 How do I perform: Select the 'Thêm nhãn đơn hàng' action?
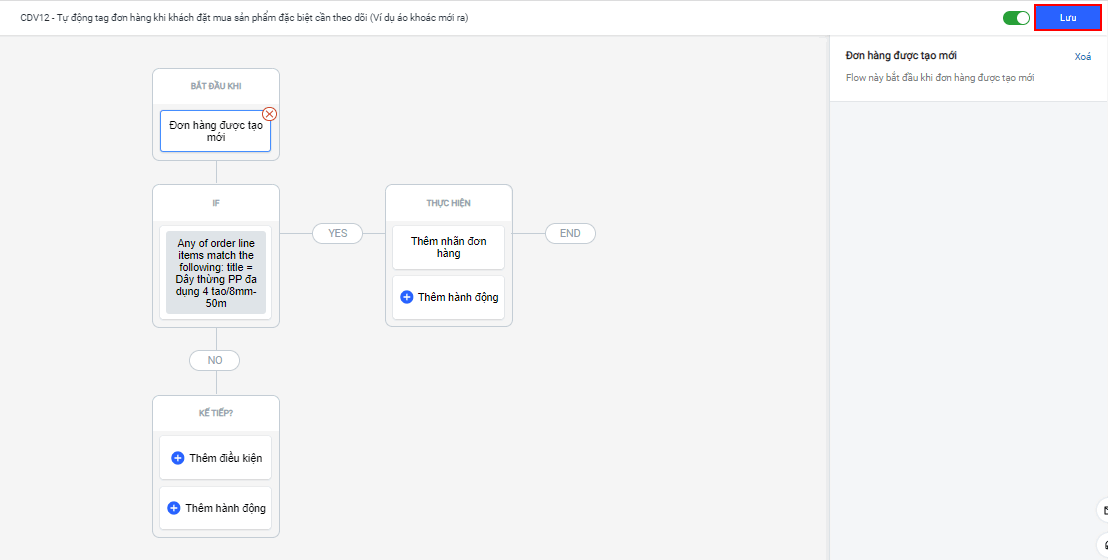pyautogui.click(x=448, y=247)
